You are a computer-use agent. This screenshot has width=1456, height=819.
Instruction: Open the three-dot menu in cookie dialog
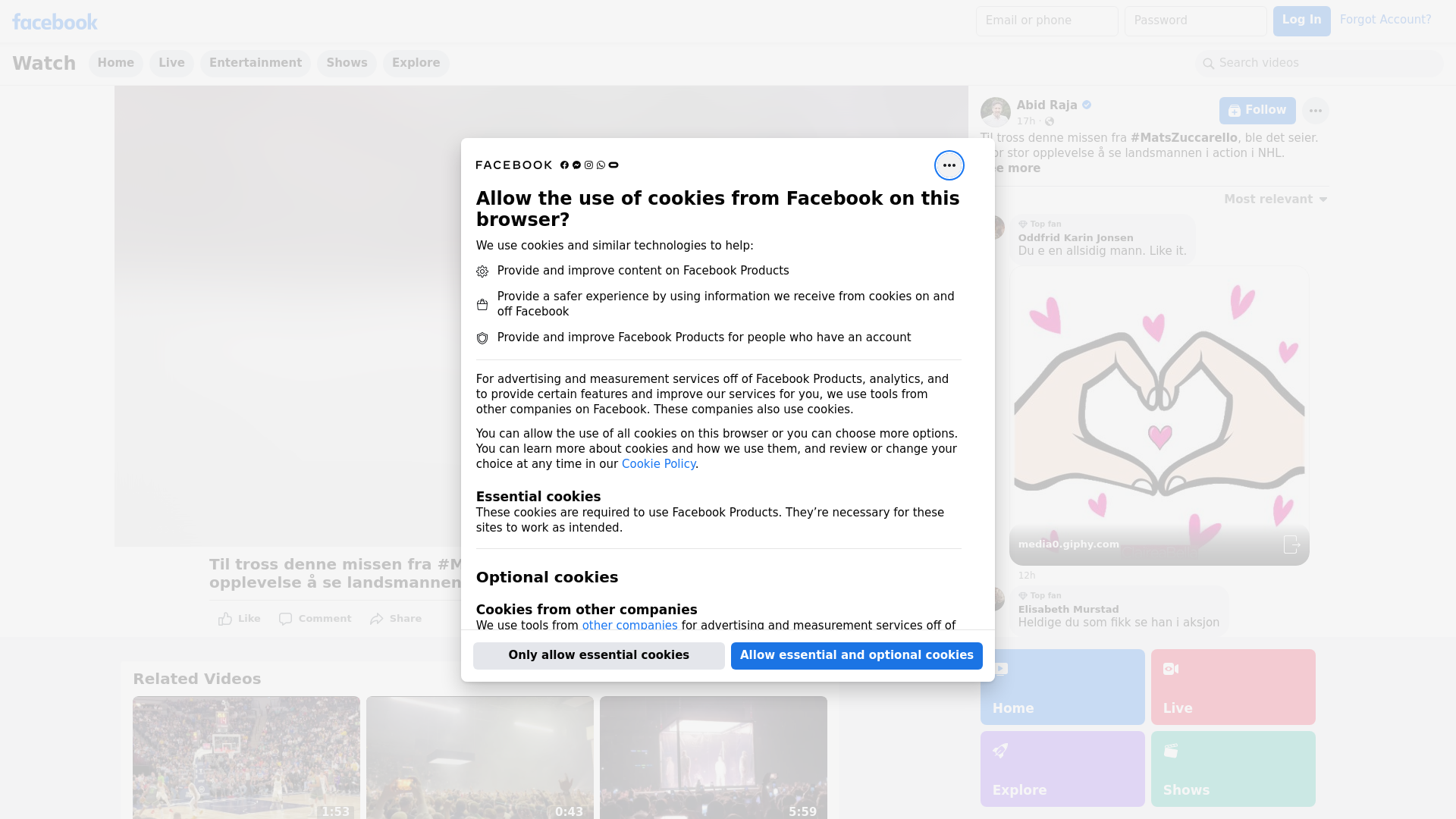pos(949,165)
